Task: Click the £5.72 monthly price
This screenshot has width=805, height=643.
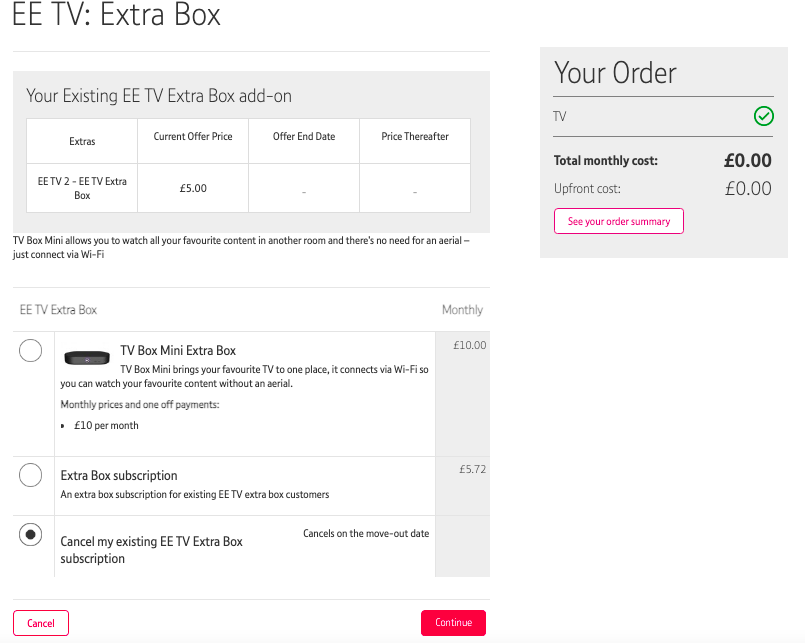Action: [x=472, y=469]
